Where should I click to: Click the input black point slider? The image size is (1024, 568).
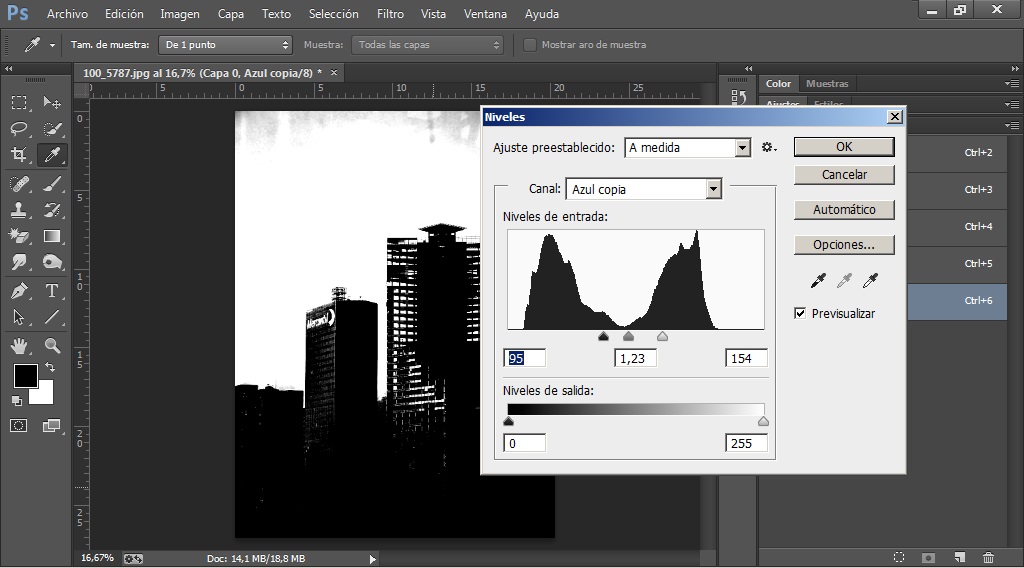coord(603,336)
